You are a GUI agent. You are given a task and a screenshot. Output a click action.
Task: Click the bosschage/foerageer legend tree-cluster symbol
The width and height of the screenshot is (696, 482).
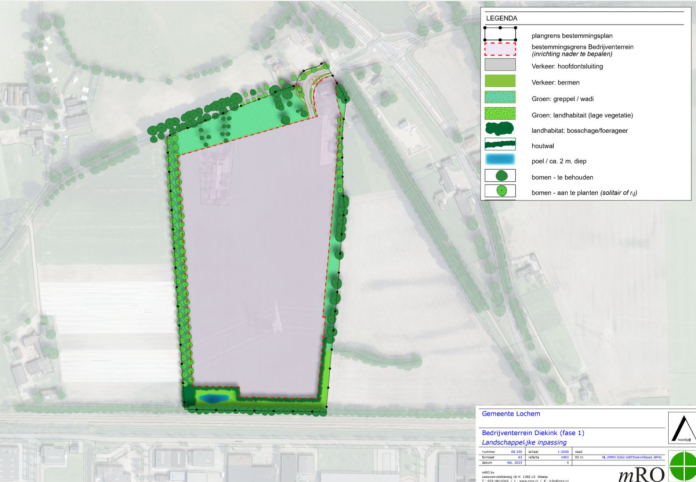[x=500, y=129]
